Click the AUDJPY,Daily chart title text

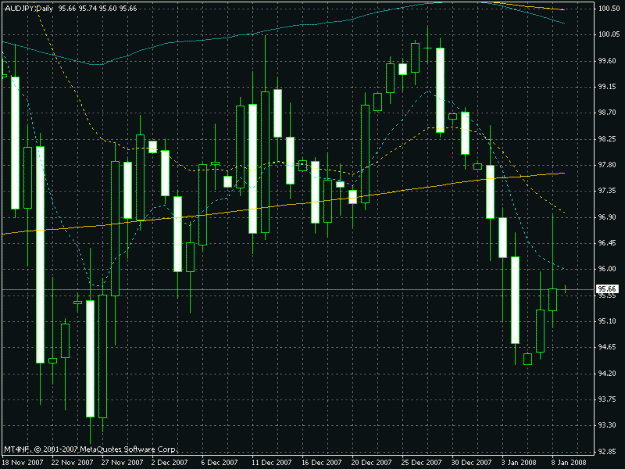(29, 8)
